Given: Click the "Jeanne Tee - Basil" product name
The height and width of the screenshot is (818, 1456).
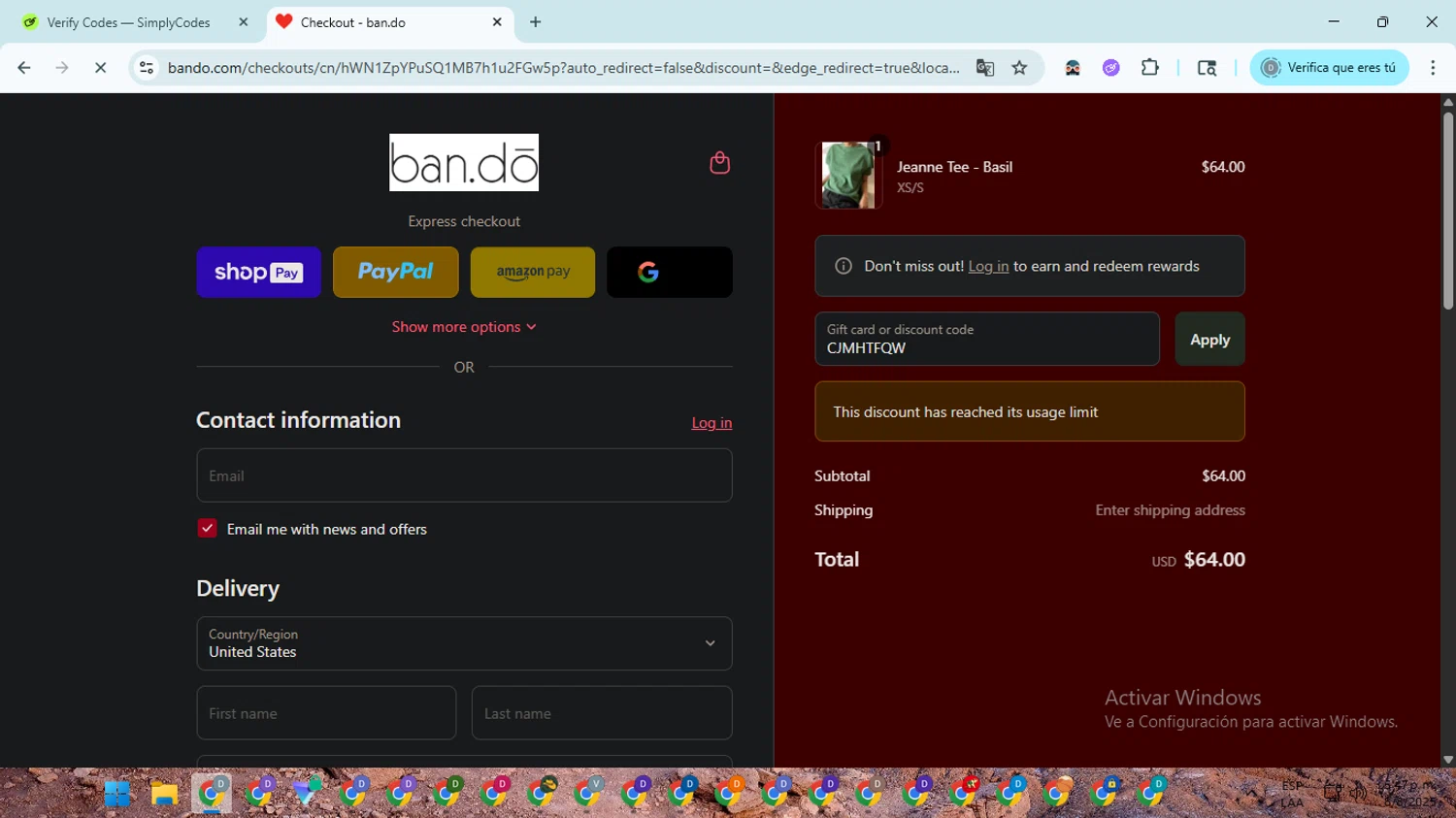Looking at the screenshot, I should coord(954,167).
